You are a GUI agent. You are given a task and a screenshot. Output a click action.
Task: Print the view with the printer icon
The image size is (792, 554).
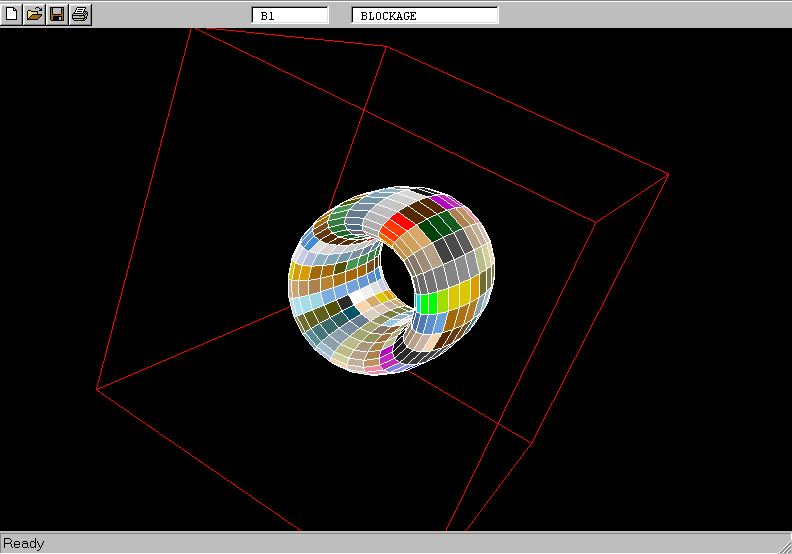coord(80,15)
